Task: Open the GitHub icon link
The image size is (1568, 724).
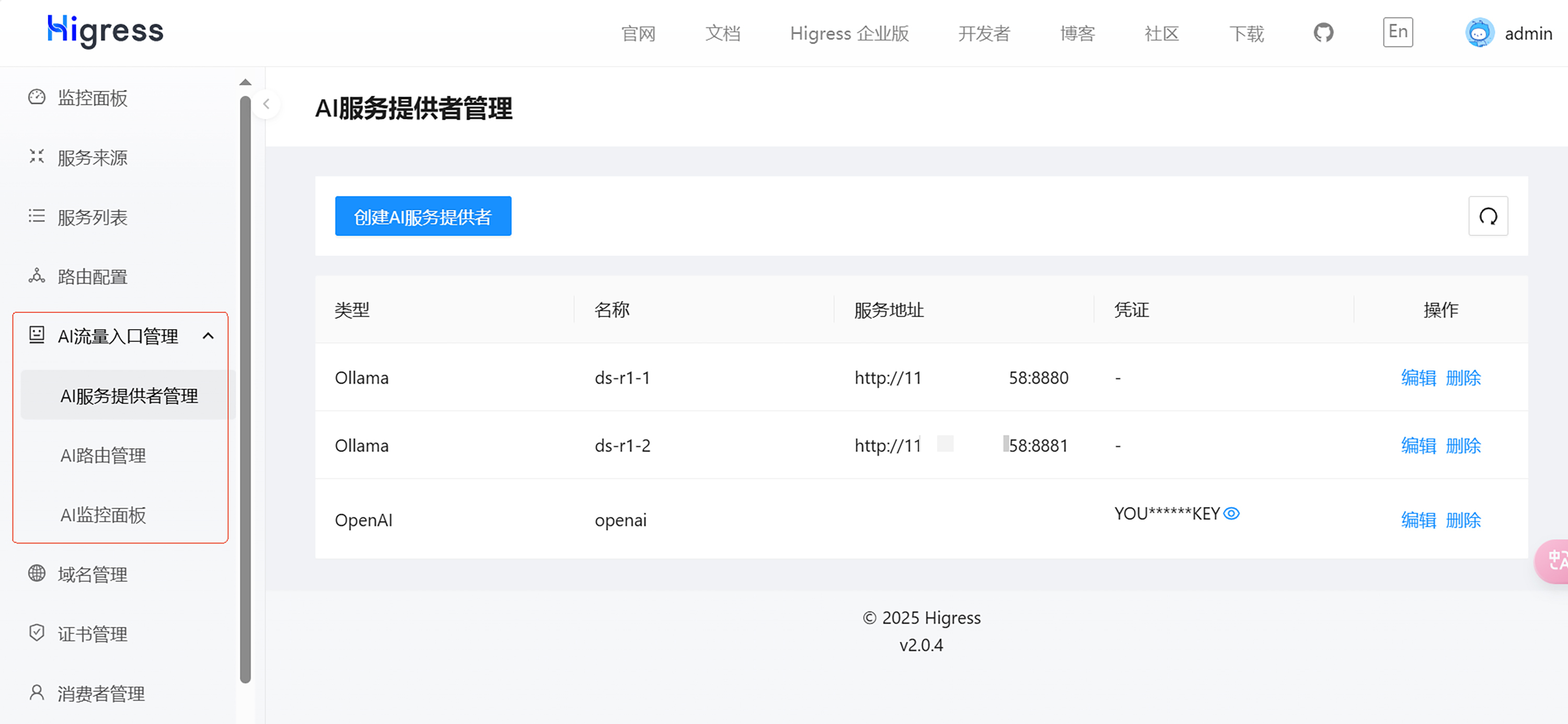Action: (x=1323, y=33)
